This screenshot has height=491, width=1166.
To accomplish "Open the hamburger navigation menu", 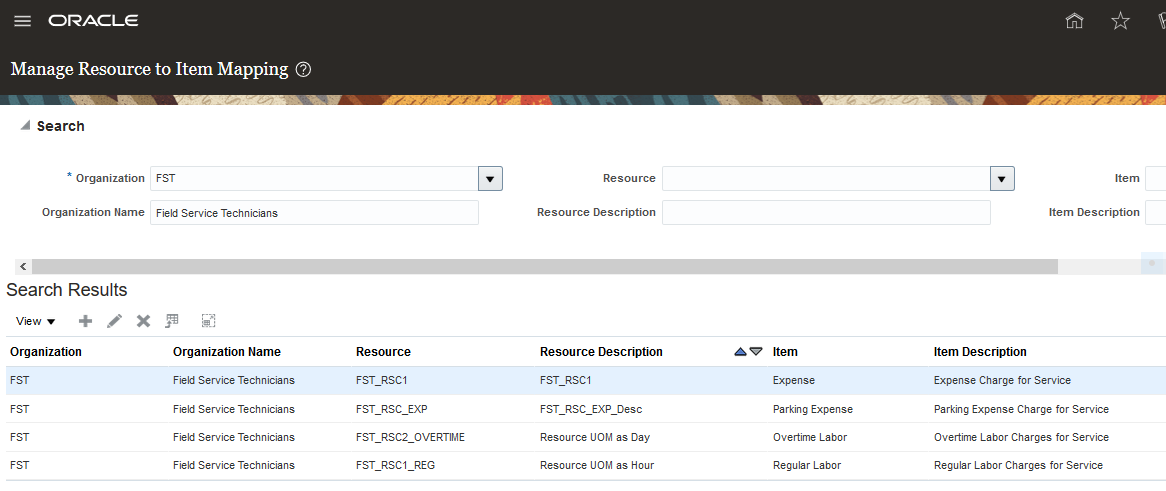I will point(22,21).
